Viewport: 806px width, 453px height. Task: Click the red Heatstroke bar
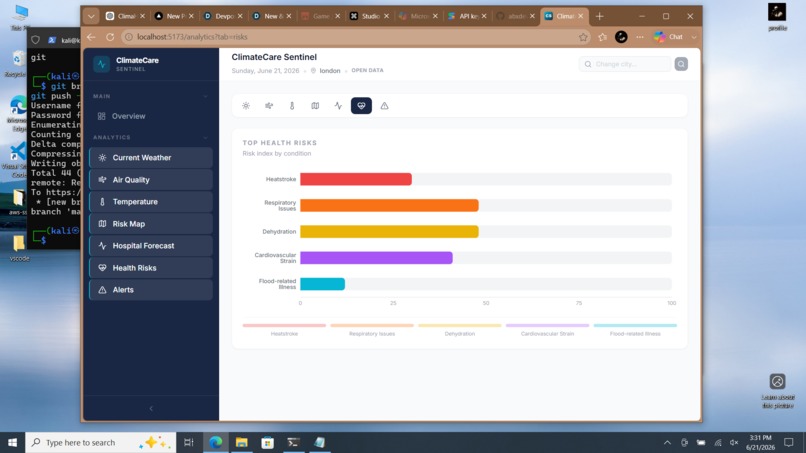point(356,179)
